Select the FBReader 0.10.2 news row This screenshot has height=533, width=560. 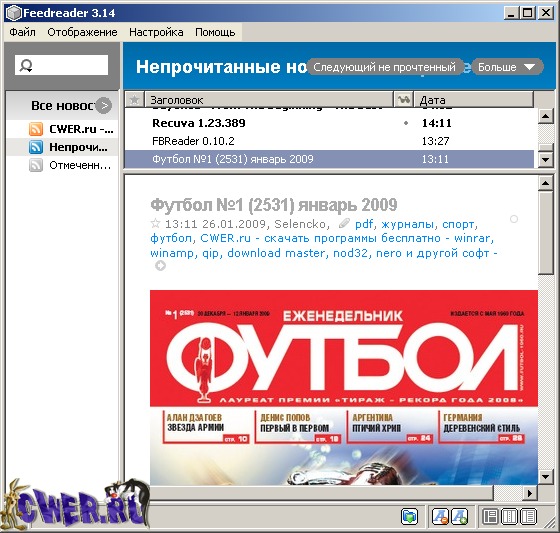click(x=329, y=141)
